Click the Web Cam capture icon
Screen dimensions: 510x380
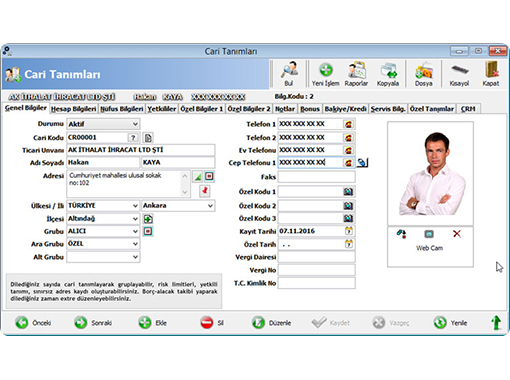pyautogui.click(x=429, y=234)
